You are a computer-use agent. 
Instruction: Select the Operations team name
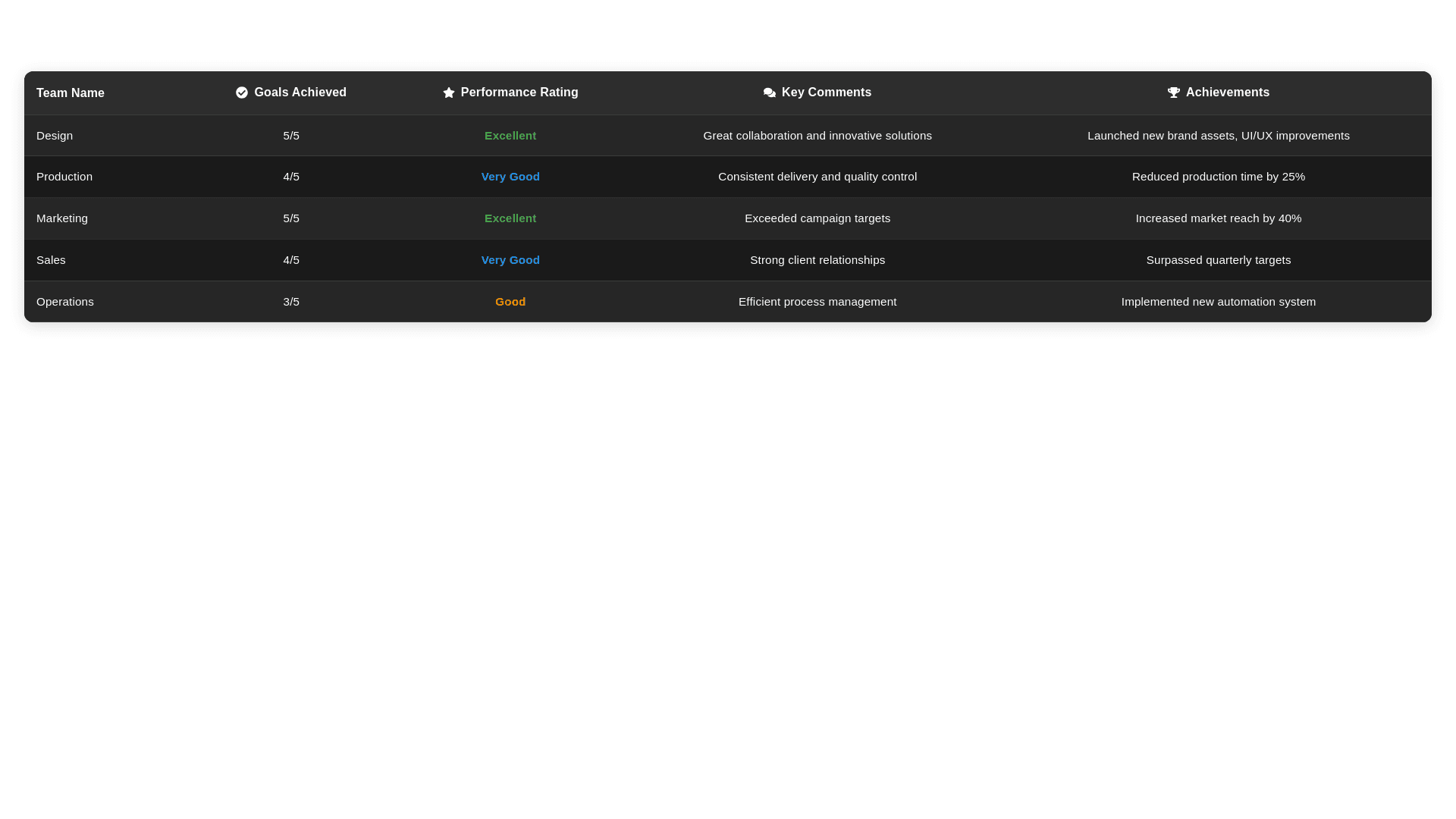pyautogui.click(x=65, y=302)
